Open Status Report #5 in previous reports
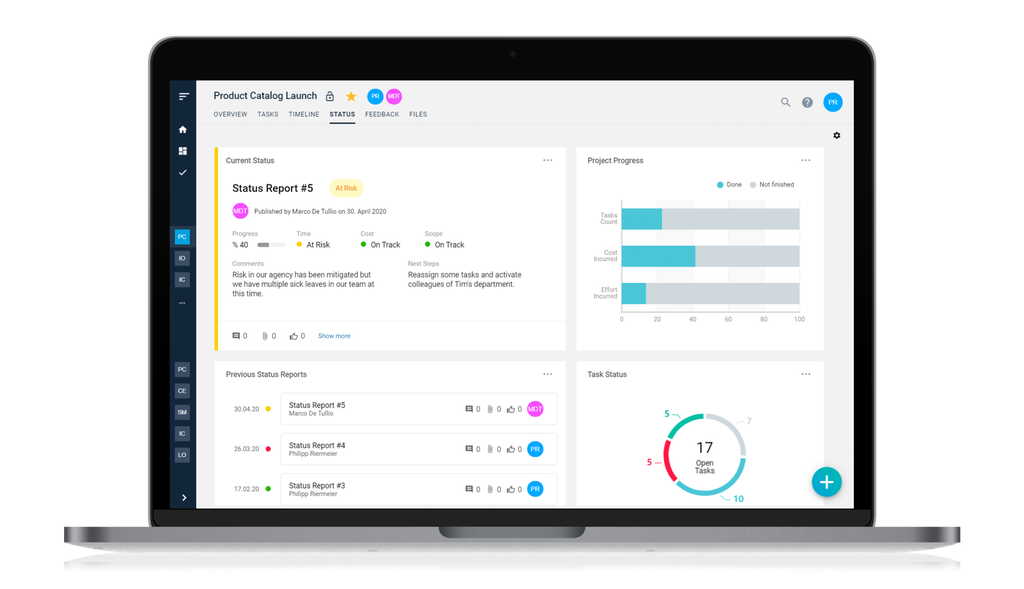 (x=419, y=409)
